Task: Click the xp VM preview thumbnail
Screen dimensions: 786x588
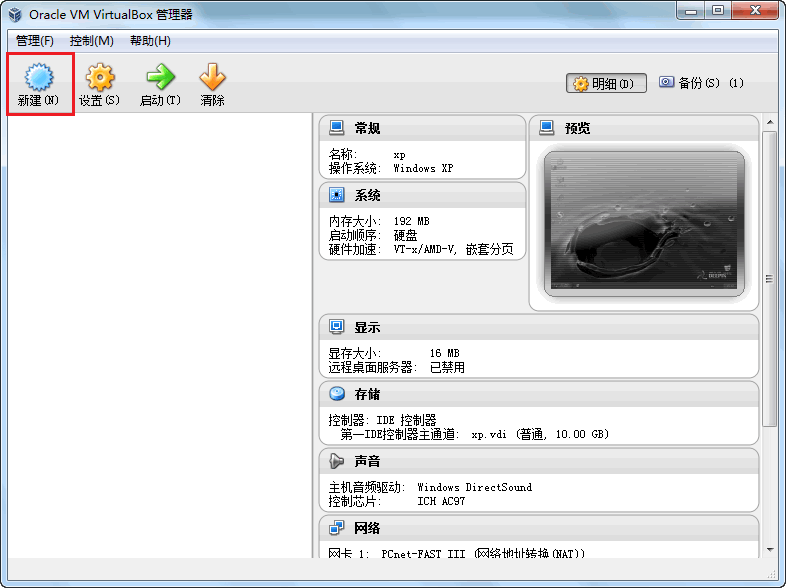Action: tap(643, 224)
